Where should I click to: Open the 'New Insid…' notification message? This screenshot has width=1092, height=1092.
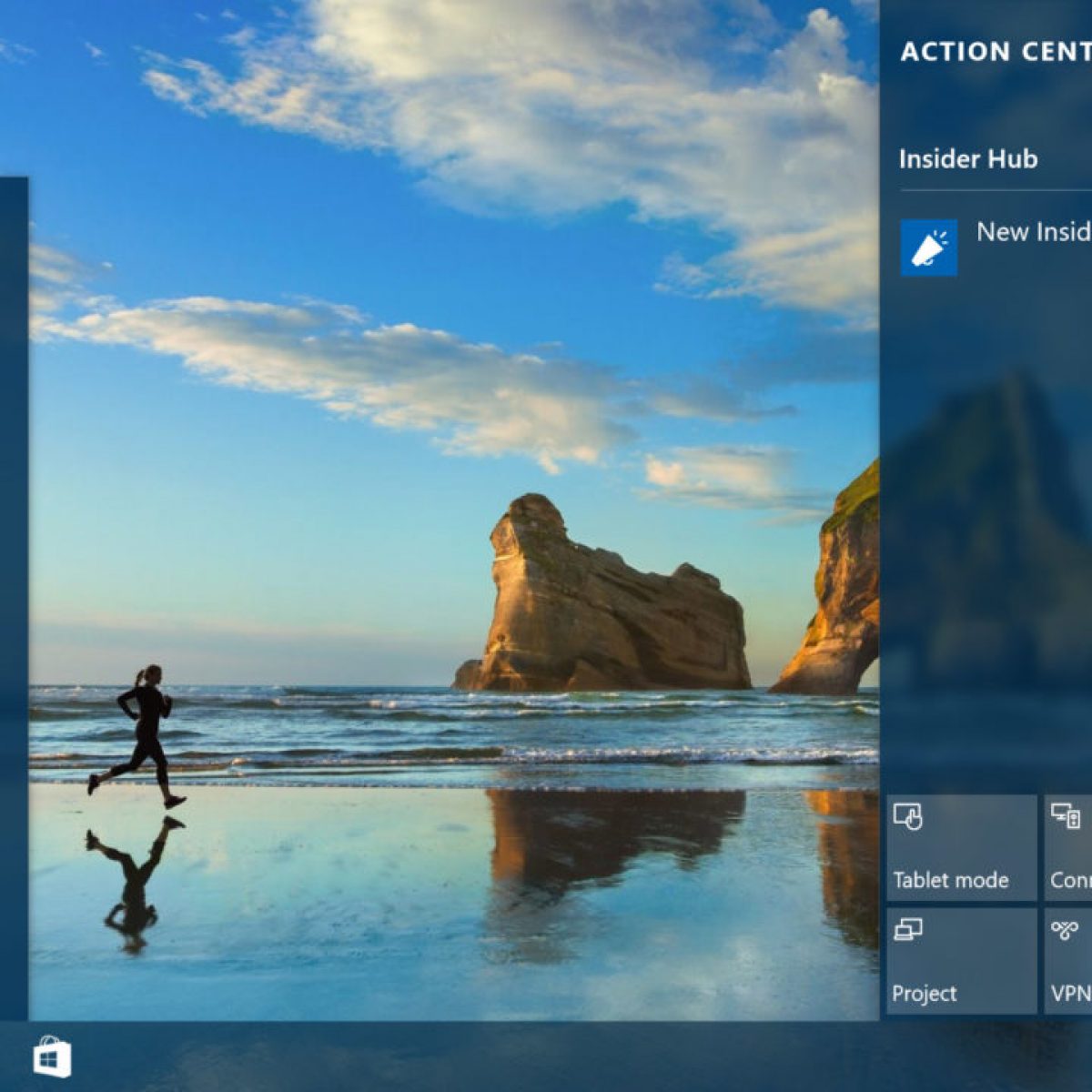[x=1033, y=232]
